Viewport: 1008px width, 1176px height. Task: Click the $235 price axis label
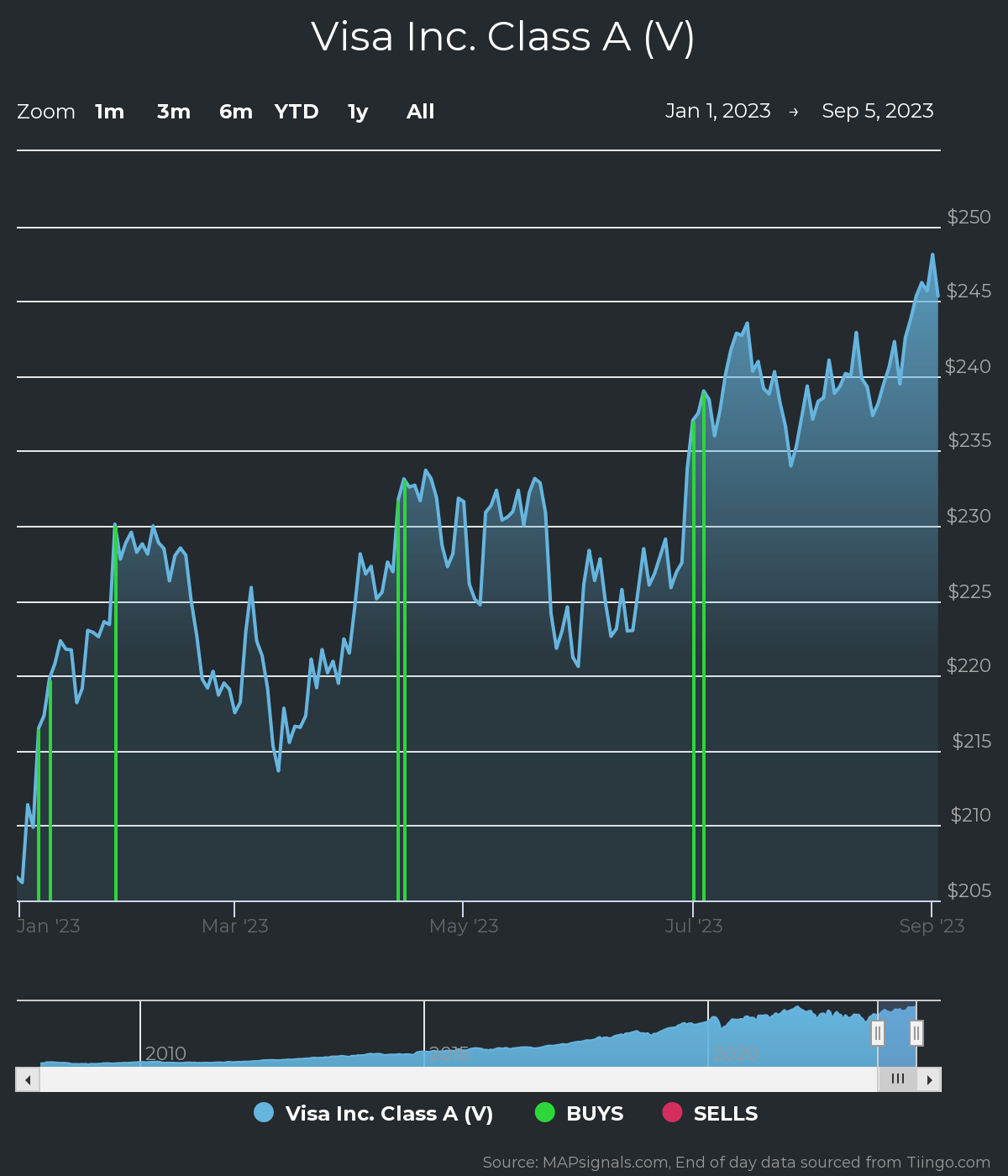pos(969,440)
